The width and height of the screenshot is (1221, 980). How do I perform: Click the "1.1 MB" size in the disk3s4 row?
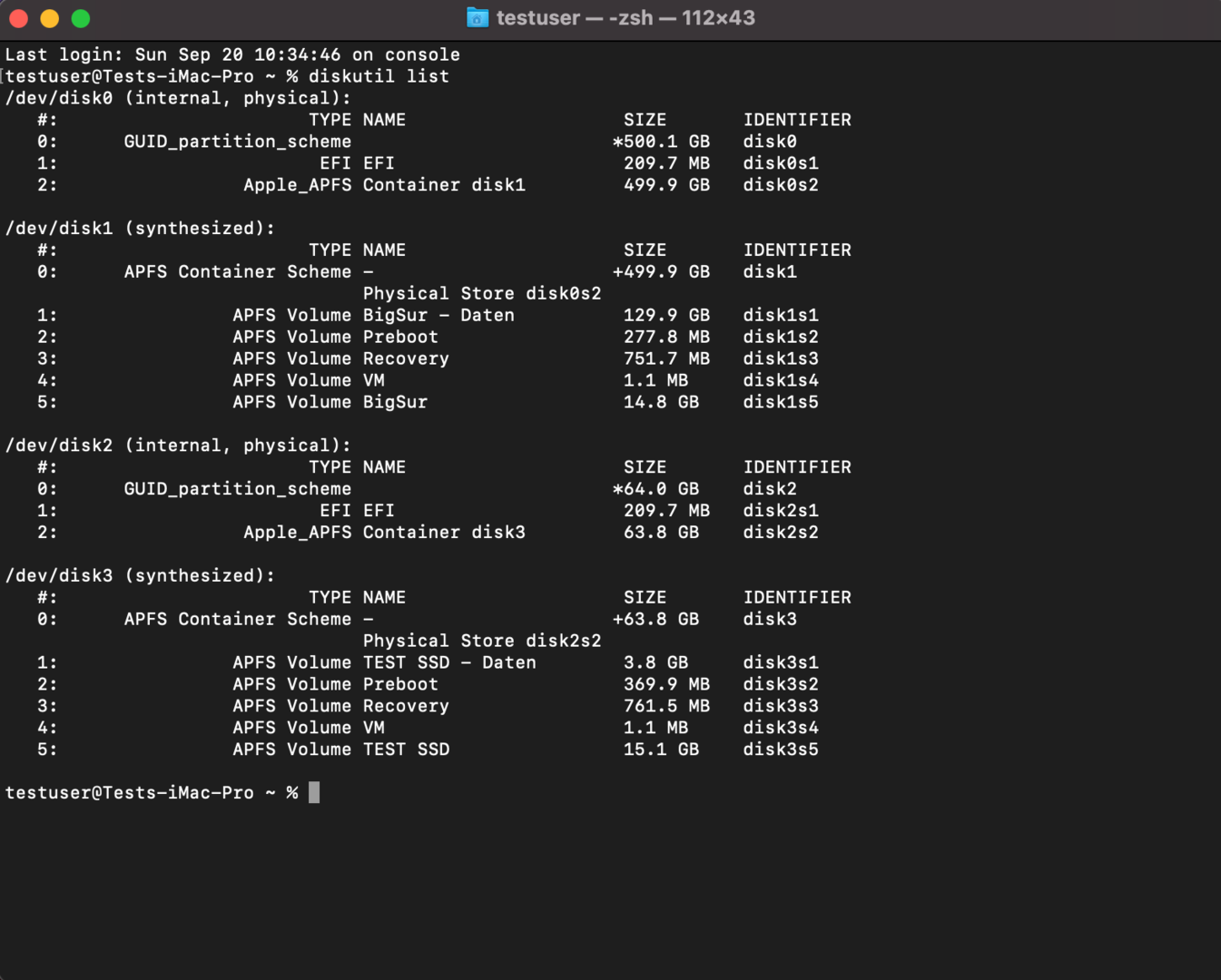coord(656,729)
